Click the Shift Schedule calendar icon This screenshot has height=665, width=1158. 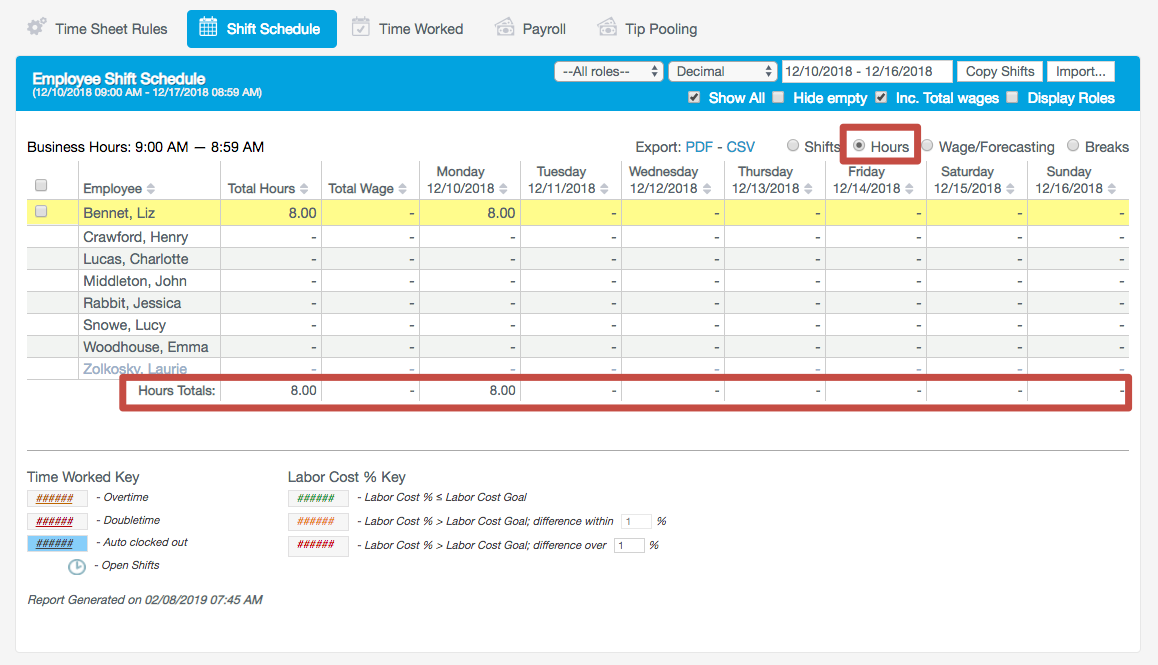[208, 28]
